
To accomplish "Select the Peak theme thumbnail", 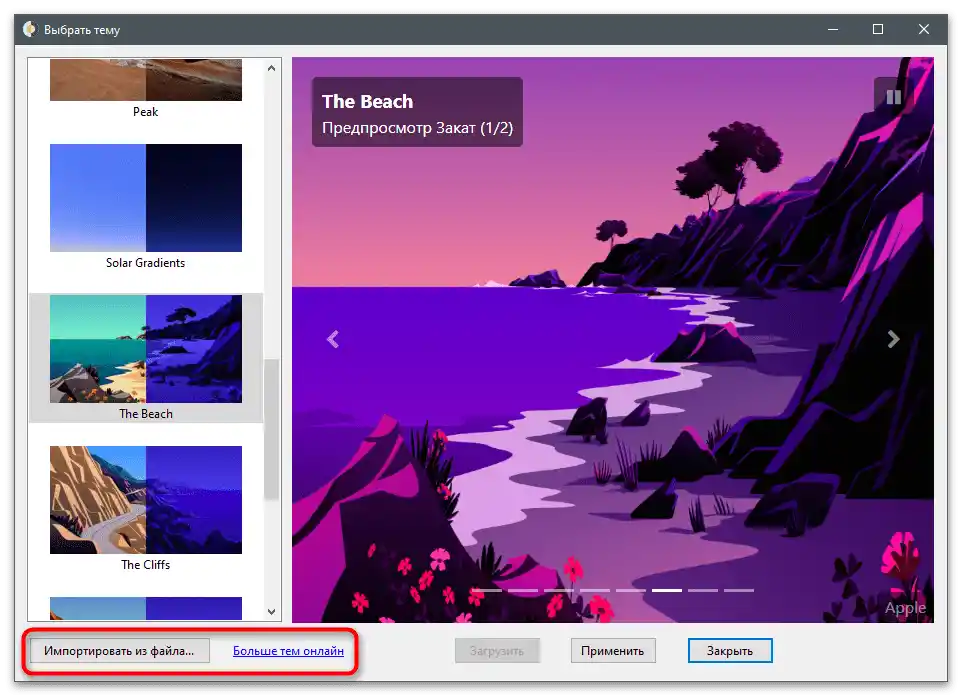I will 146,80.
